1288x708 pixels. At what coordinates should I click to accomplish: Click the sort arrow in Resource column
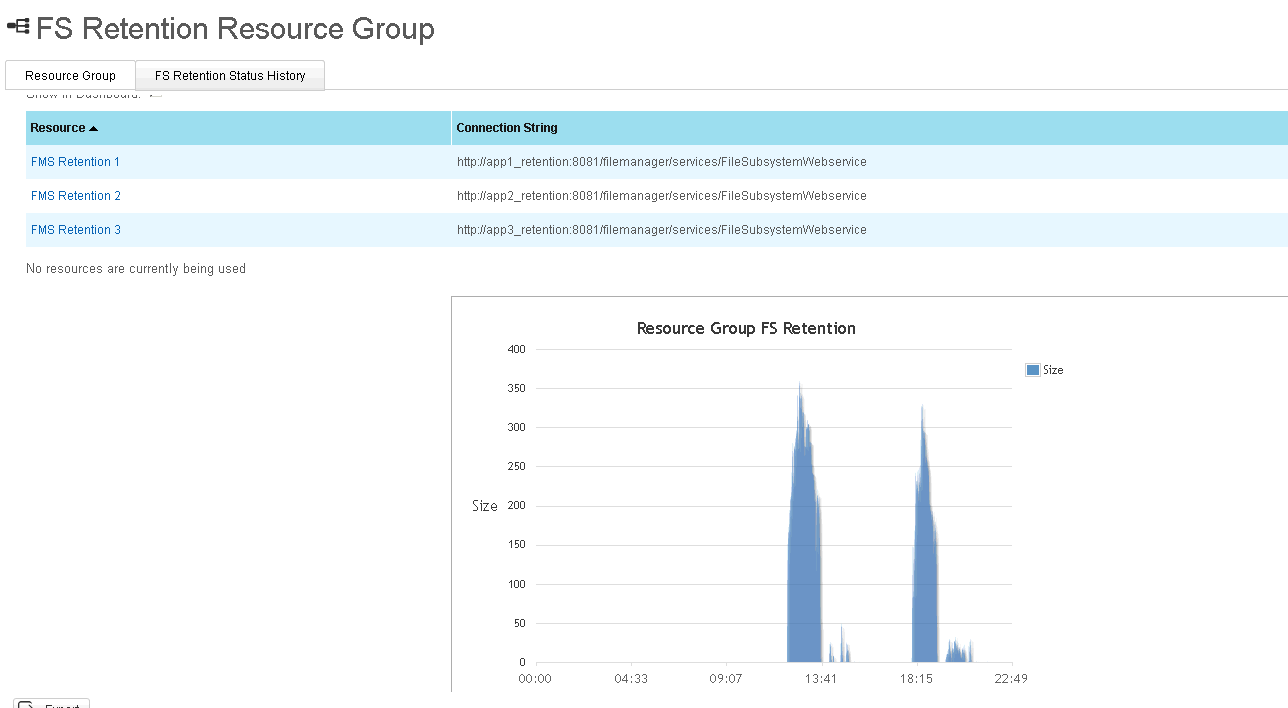94,129
